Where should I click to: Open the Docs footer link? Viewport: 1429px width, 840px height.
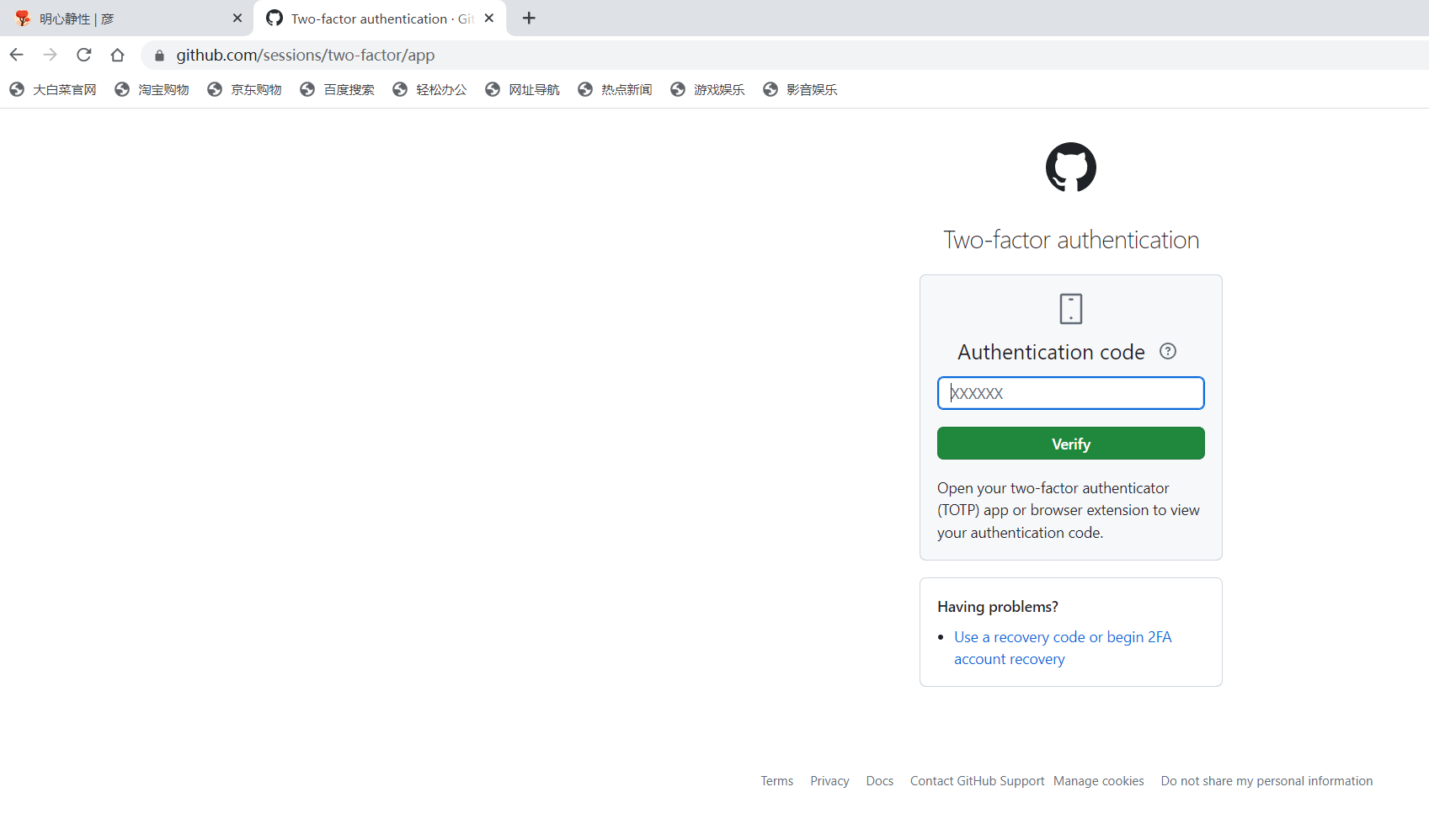click(879, 781)
